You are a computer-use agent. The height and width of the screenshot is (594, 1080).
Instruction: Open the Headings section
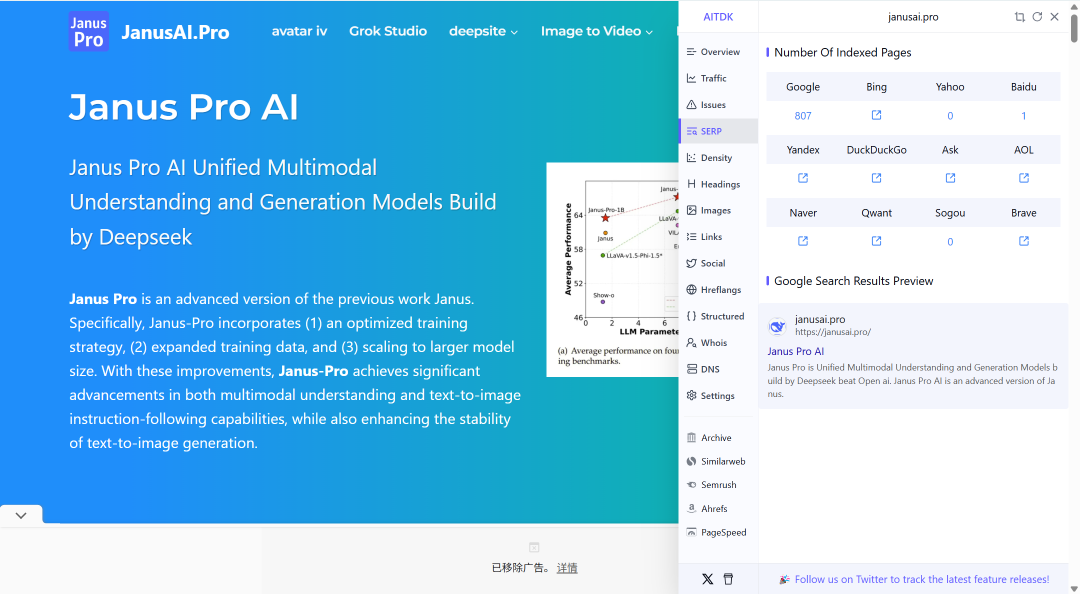(718, 184)
